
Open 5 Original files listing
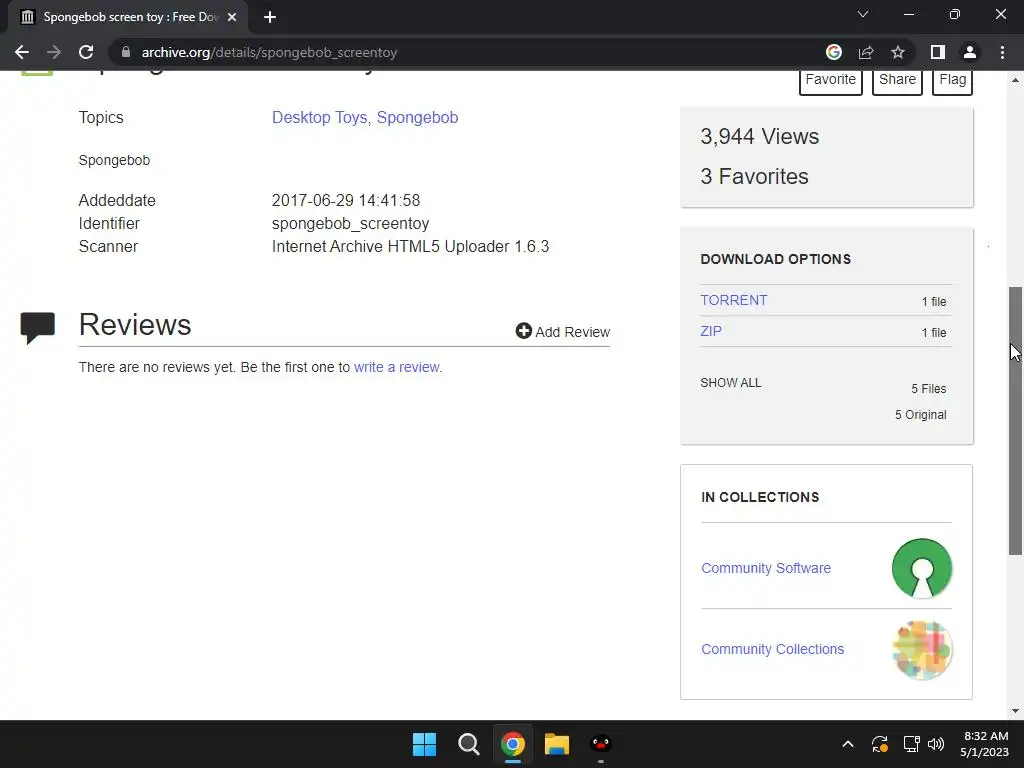click(x=920, y=415)
